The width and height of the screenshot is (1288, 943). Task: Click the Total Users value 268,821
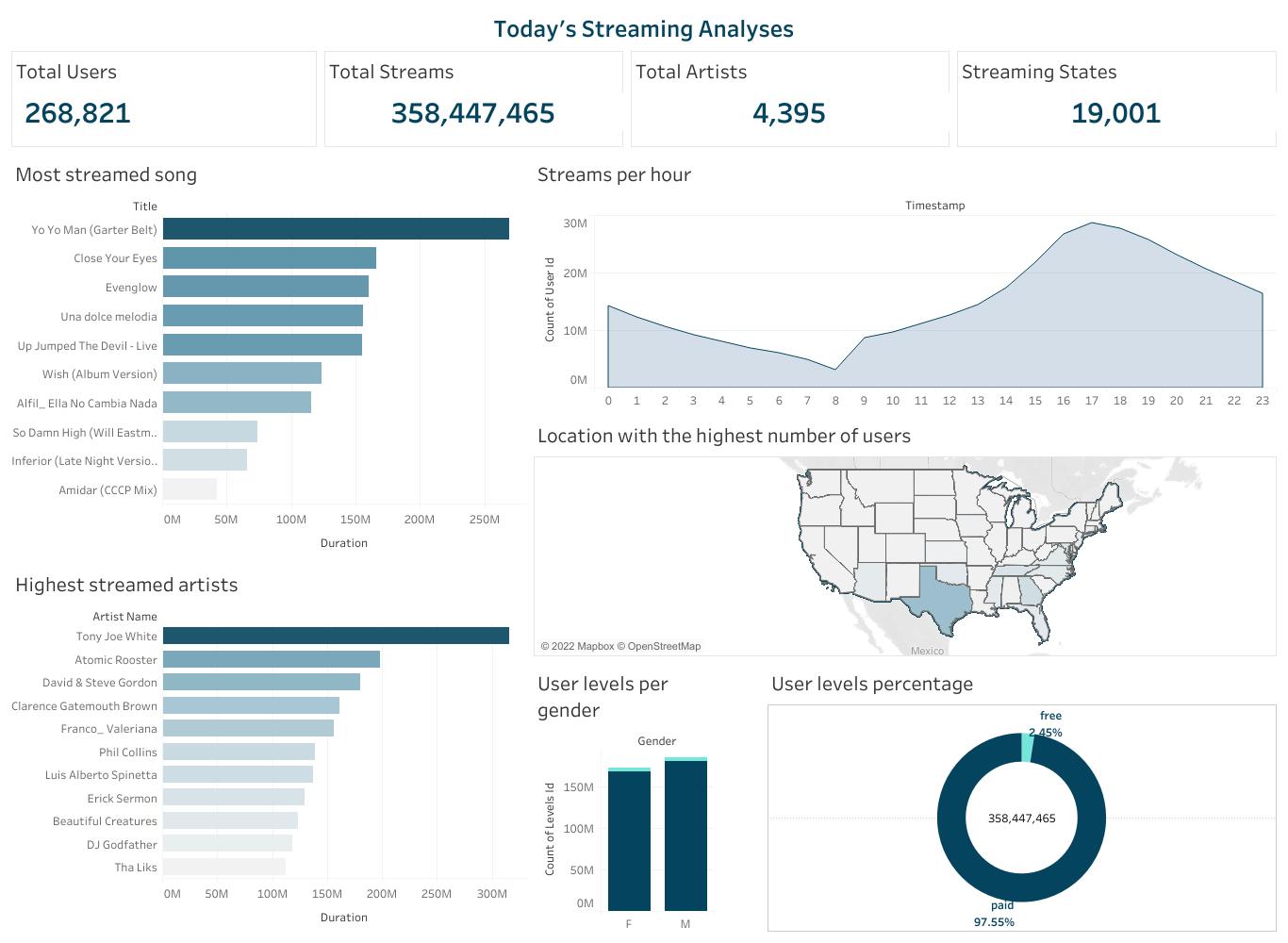click(77, 113)
